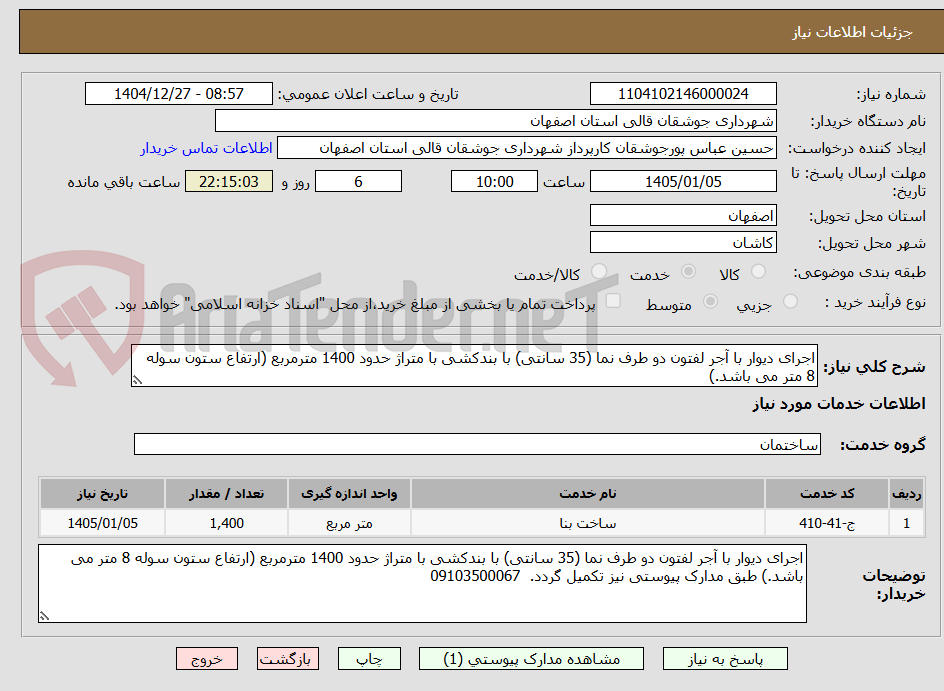Click the شماره نیاز number field

[683, 94]
